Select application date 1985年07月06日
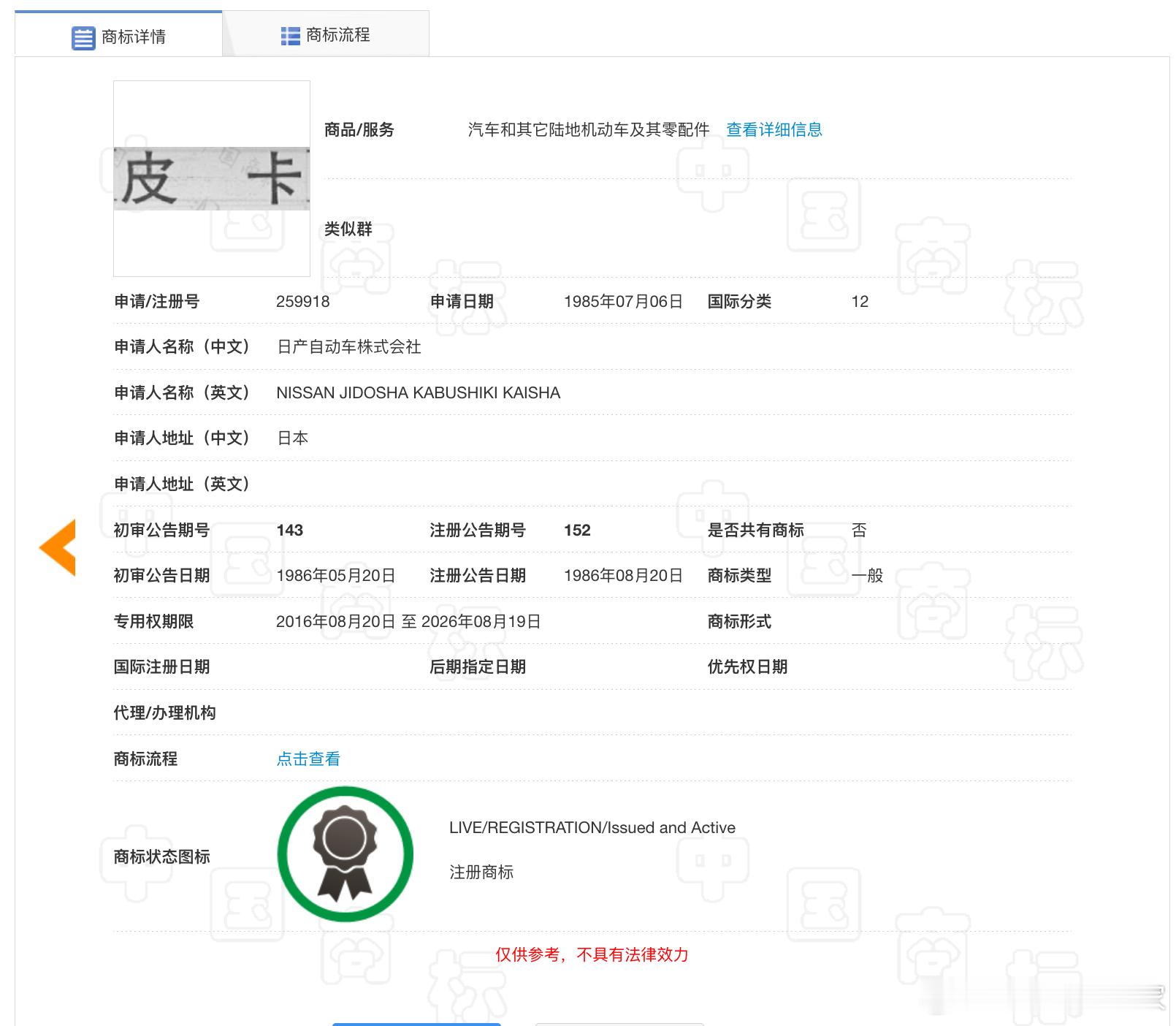This screenshot has width=1176, height=1026. (623, 302)
